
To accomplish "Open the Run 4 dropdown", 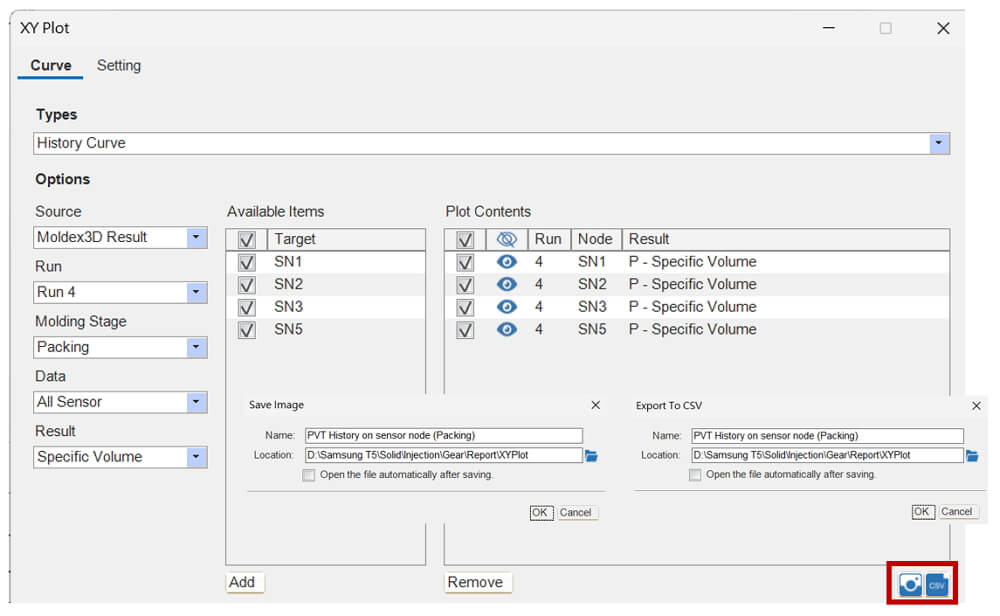I will click(x=196, y=292).
